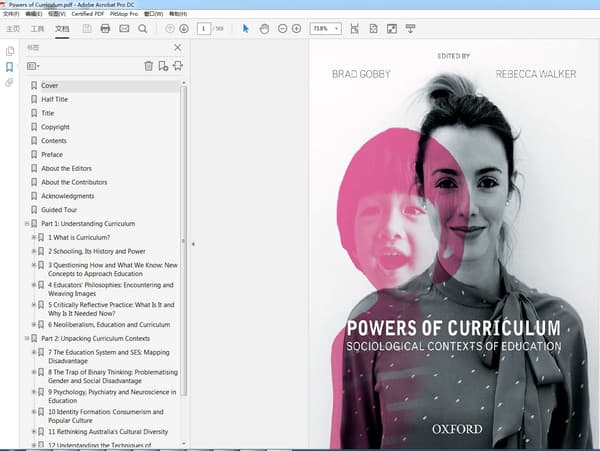Open 4 Educators' Philosophies bookmark
This screenshot has width=600, height=451.
111,289
